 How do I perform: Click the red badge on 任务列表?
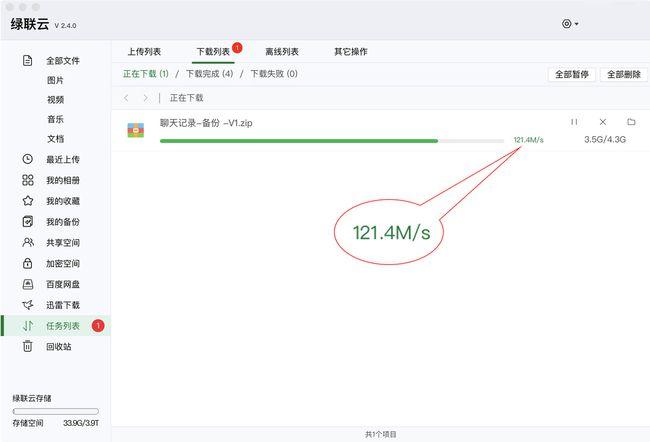(98, 326)
